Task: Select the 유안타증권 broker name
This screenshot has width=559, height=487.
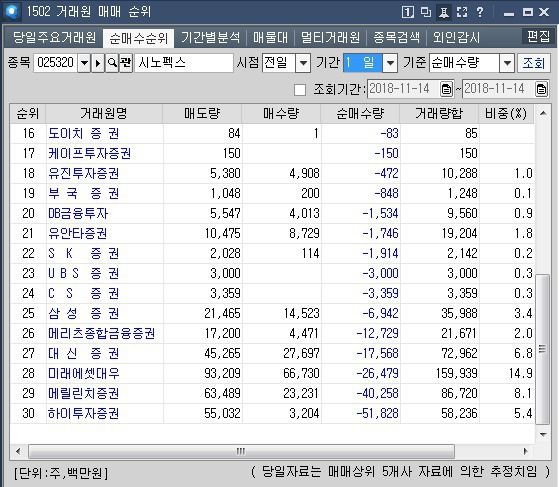Action: [x=77, y=234]
